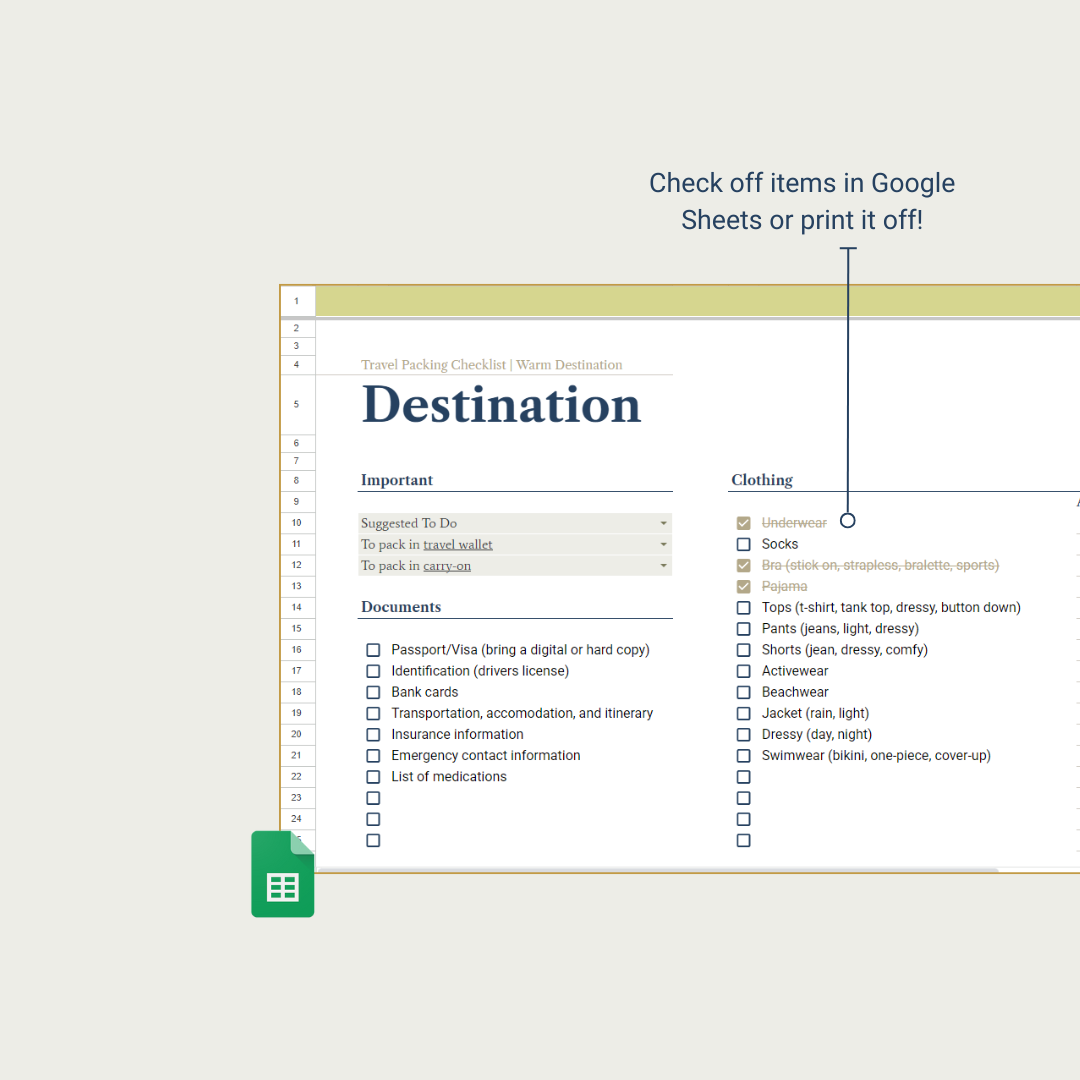This screenshot has width=1080, height=1080.
Task: Check the Passport/Visa checkbox
Action: (373, 650)
